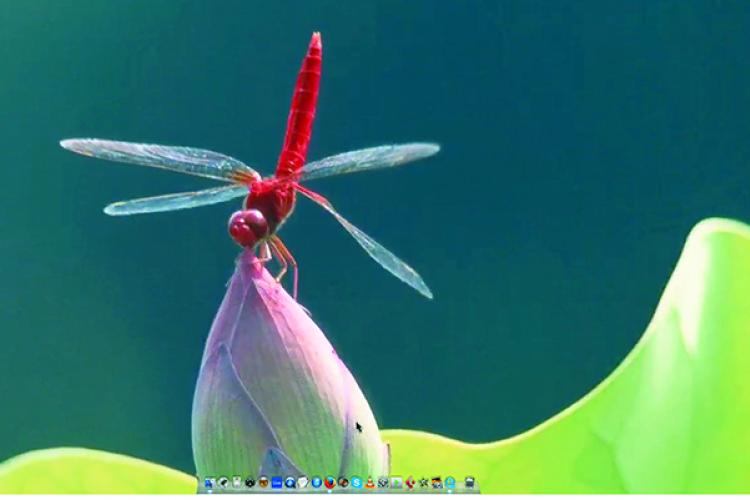This screenshot has height=500, width=750.
Task: Click the dark gray icon right of VLC
Action: pos(383,482)
